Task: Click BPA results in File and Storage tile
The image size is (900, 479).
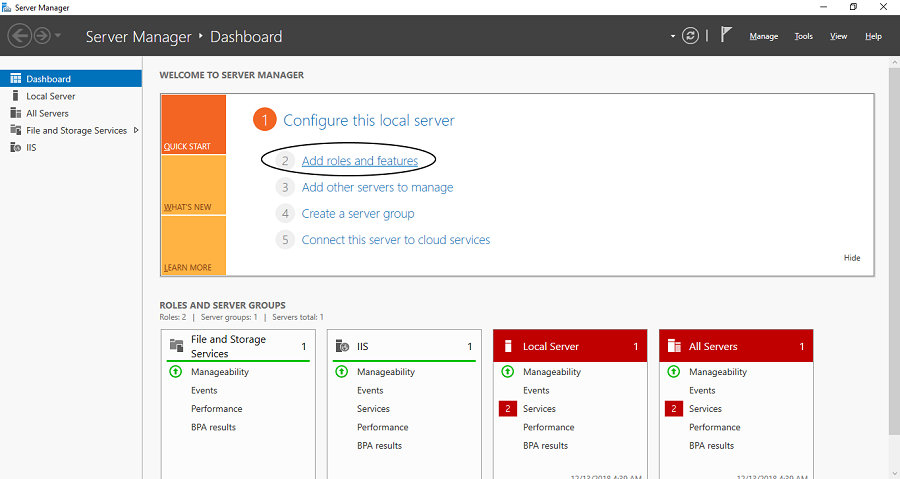Action: 214,427
